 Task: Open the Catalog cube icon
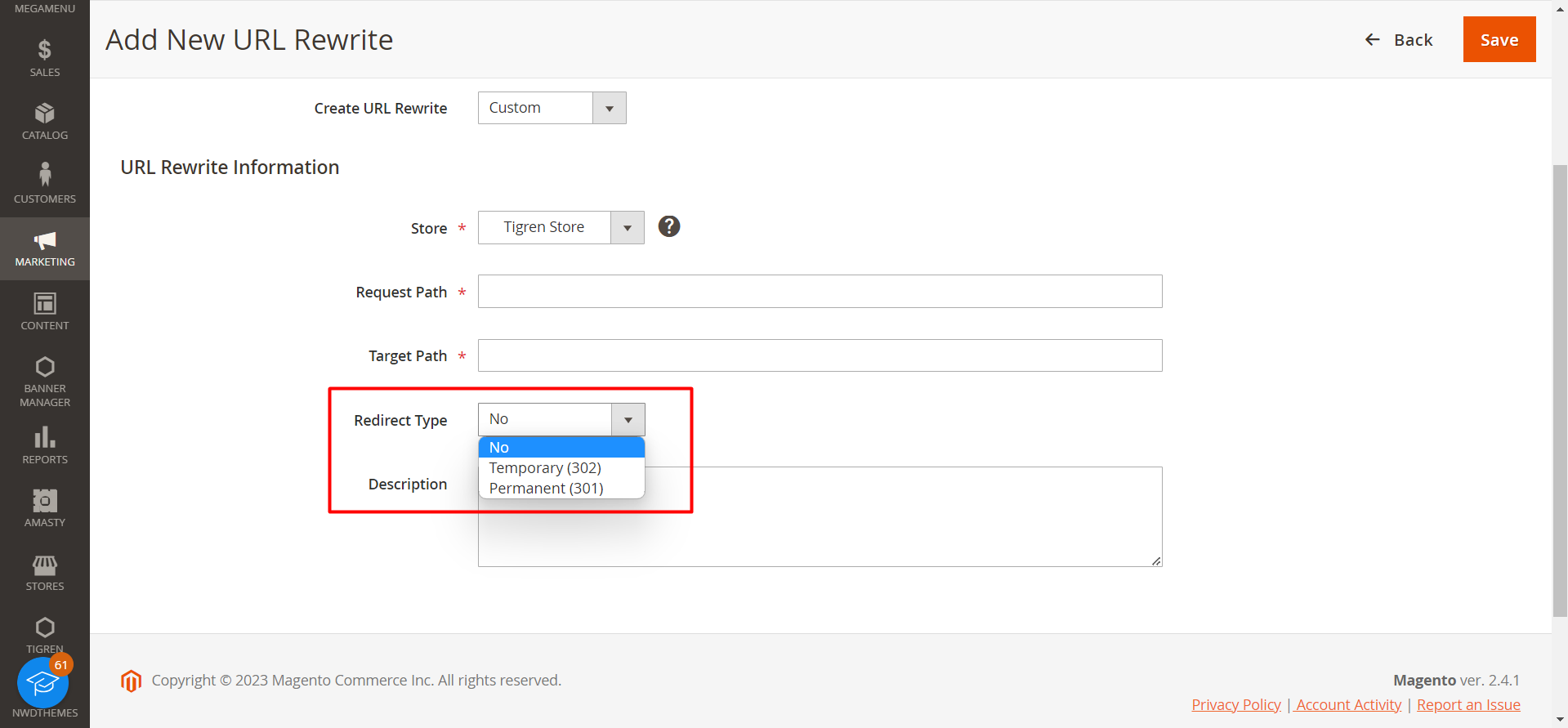tap(45, 114)
